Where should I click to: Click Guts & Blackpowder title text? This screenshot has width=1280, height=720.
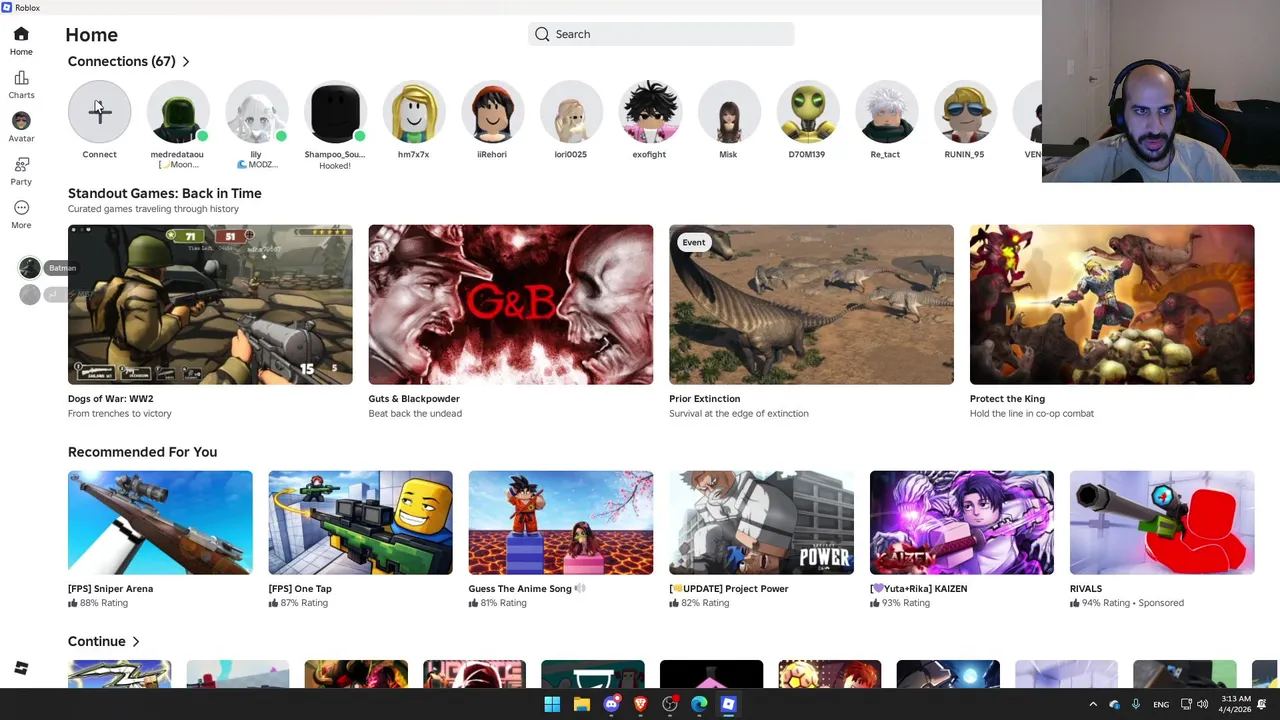(414, 398)
